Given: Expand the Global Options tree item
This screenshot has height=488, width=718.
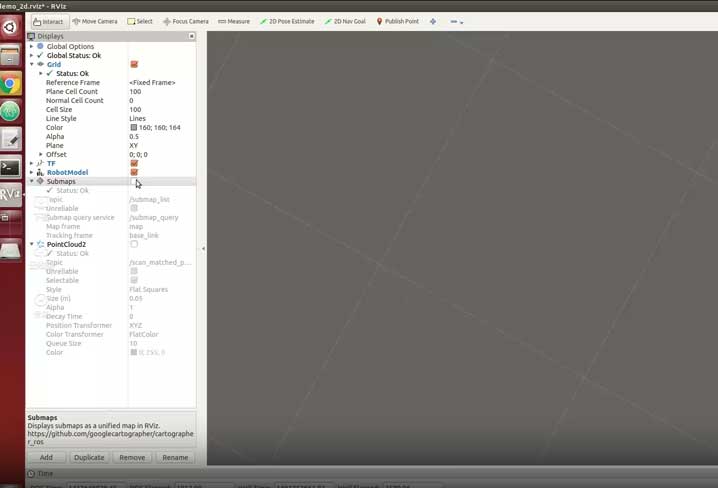Looking at the screenshot, I should (32, 47).
